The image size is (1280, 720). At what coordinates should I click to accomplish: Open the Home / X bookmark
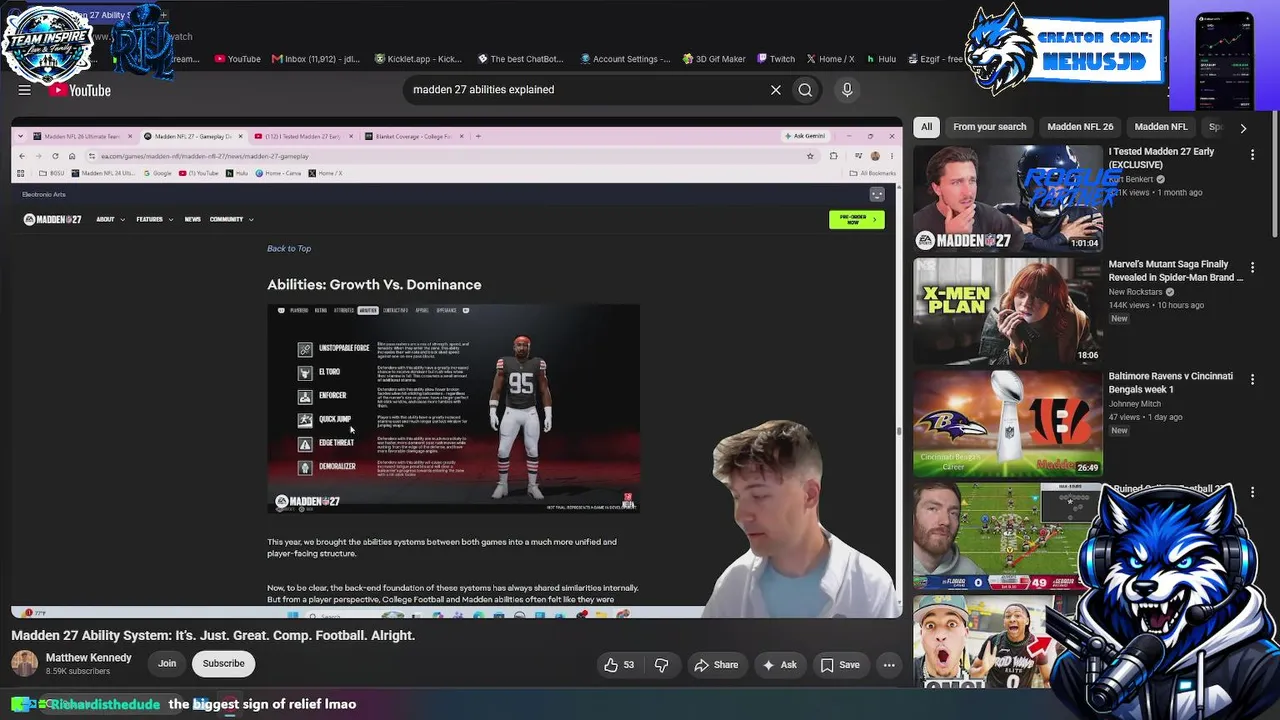click(831, 59)
